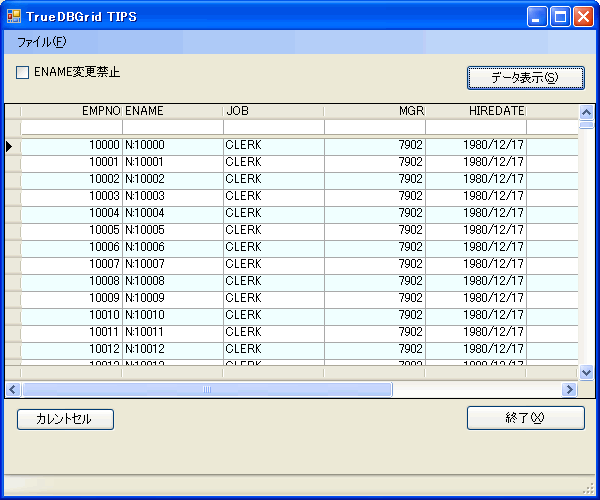
Task: Click the filter field under ENAME column
Action: 172,127
